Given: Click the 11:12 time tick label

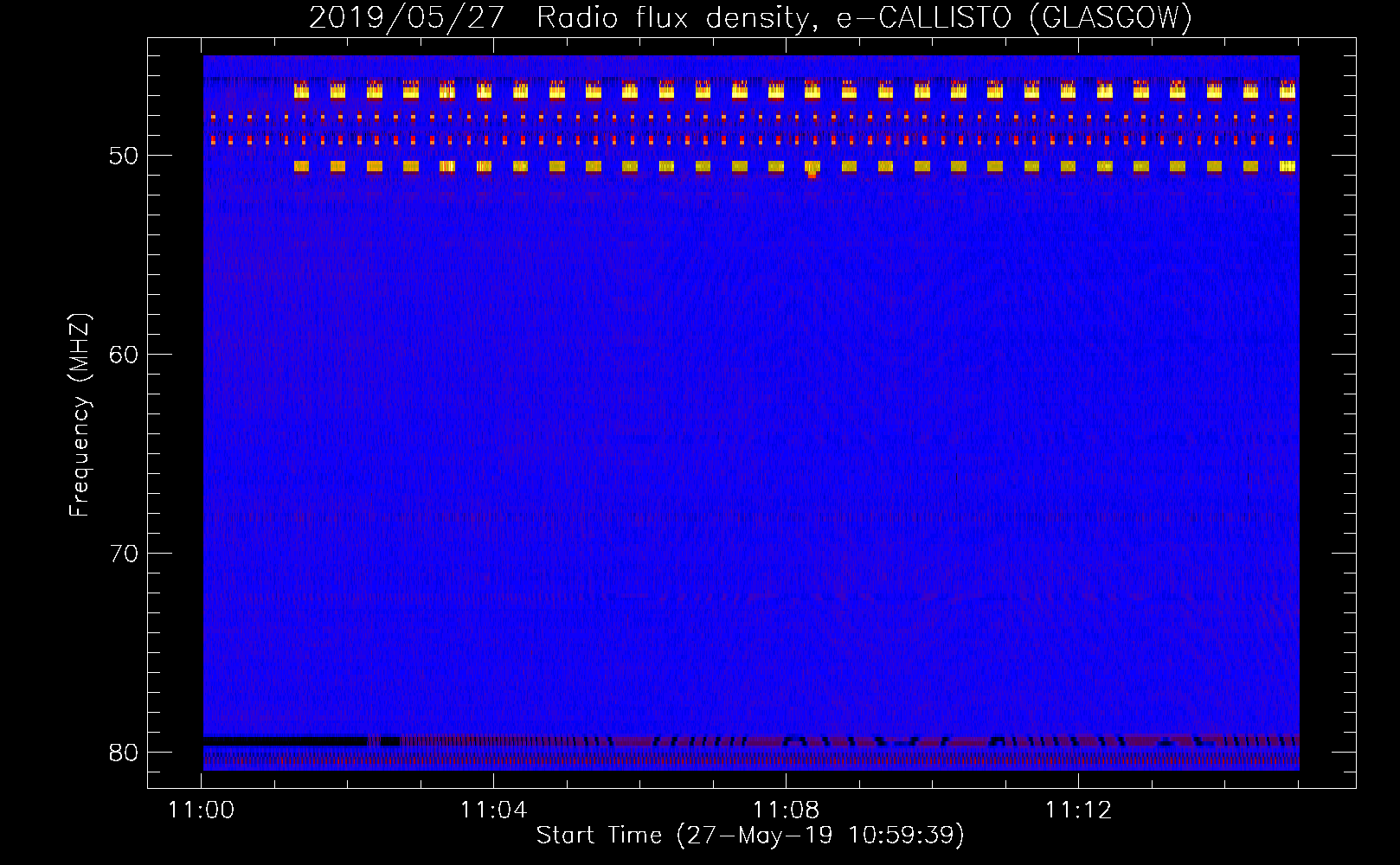Looking at the screenshot, I should (1078, 811).
